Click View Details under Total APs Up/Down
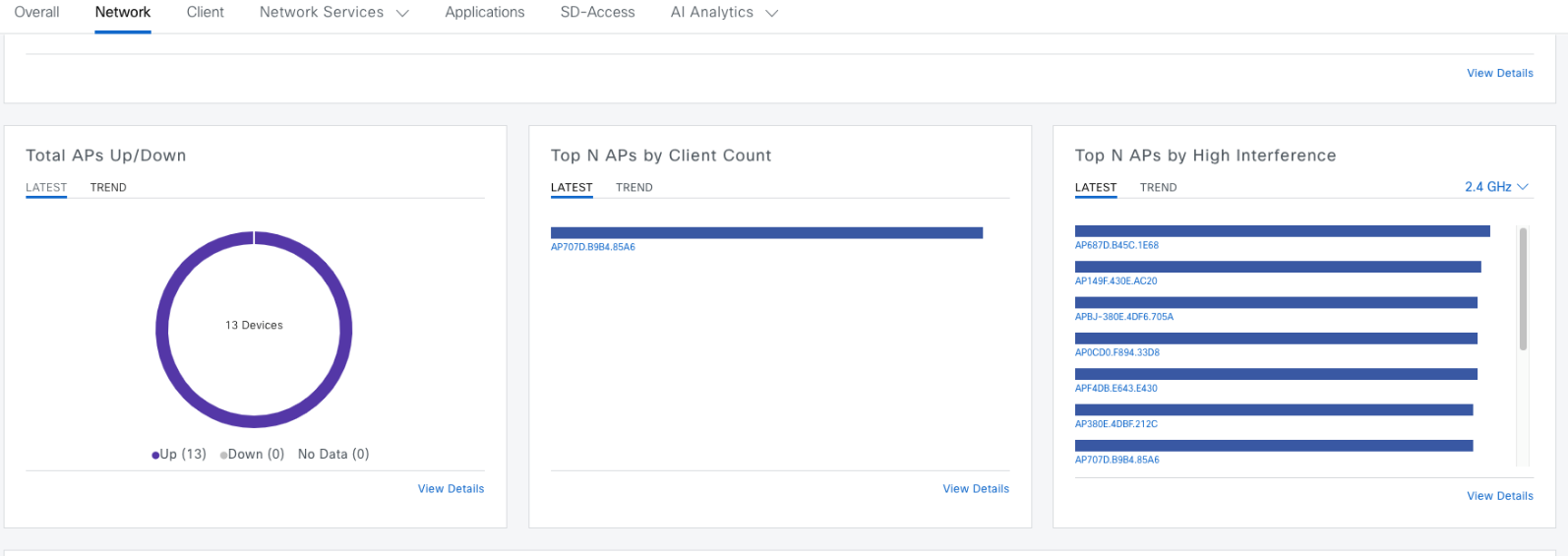This screenshot has height=556, width=1568. [451, 489]
